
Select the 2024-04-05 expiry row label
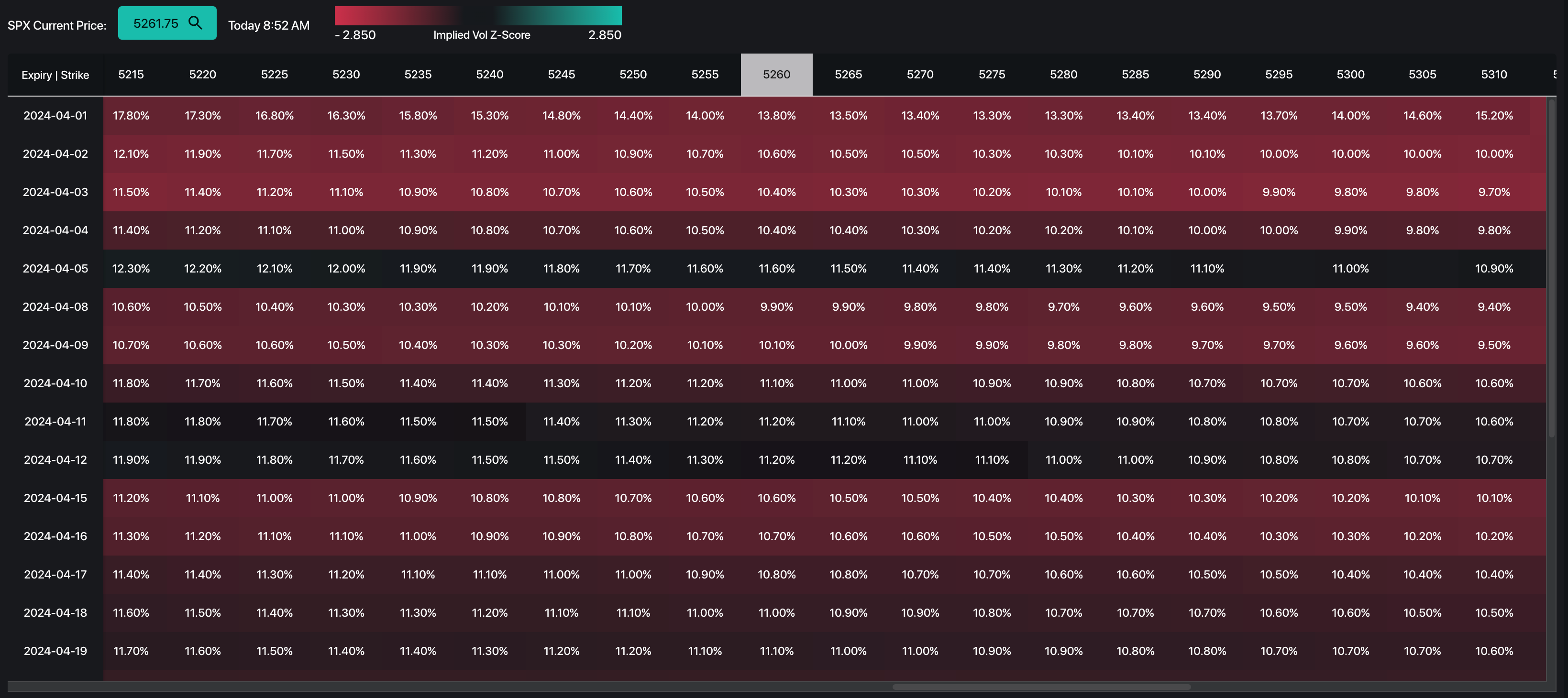pos(55,268)
